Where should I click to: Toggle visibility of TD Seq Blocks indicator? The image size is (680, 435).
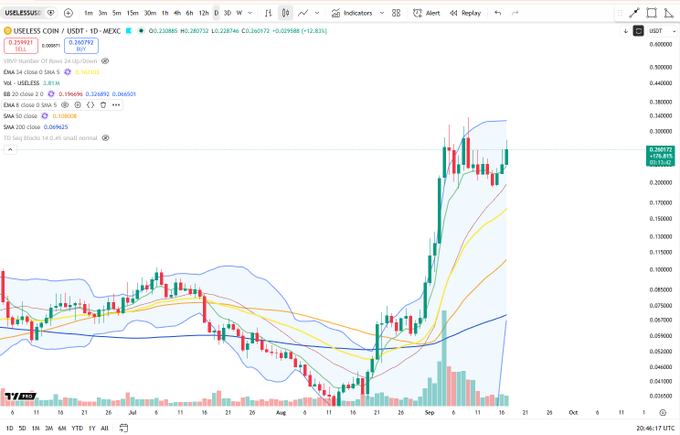(105, 138)
